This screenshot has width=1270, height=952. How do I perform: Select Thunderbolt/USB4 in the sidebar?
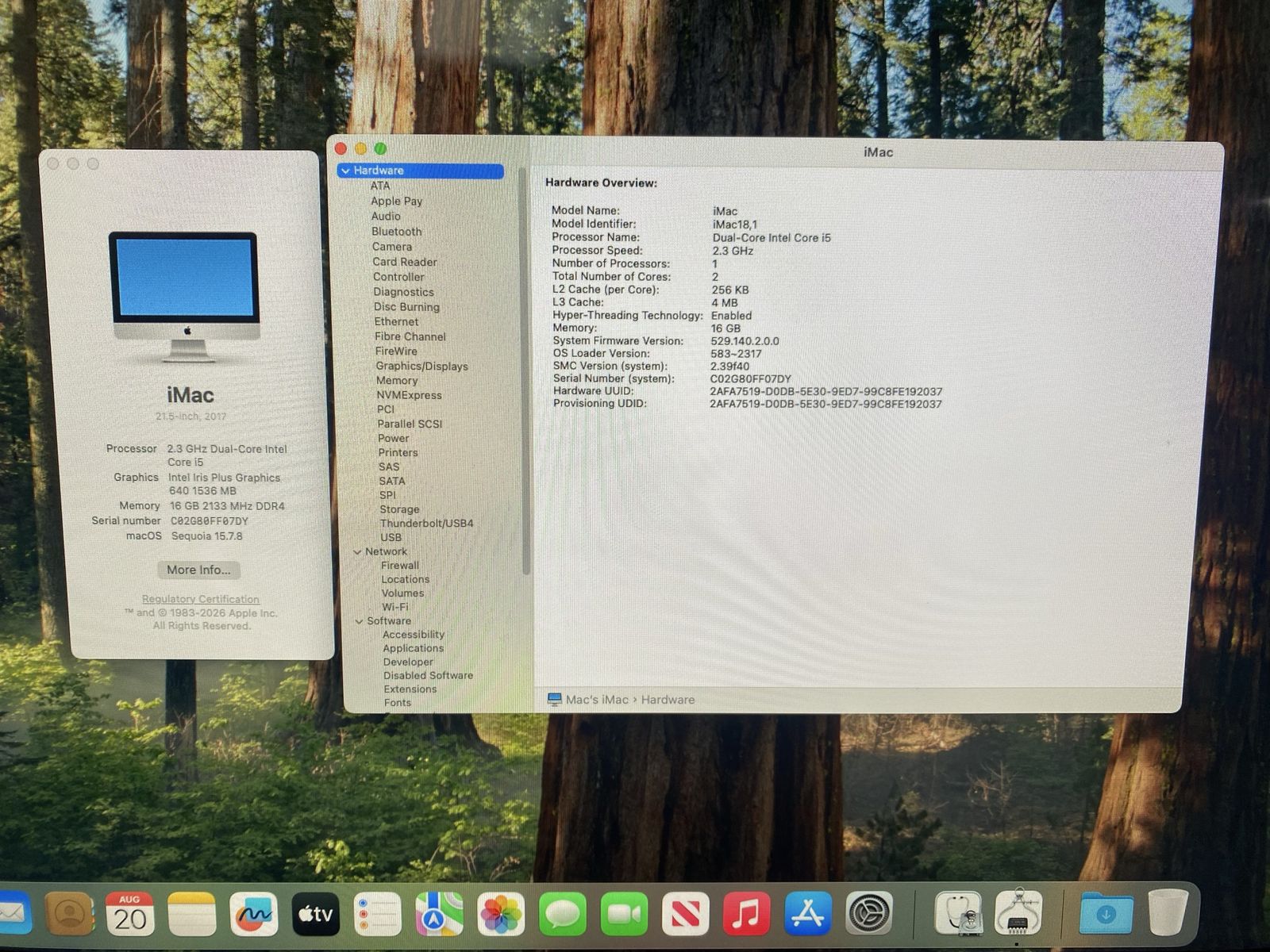(426, 524)
